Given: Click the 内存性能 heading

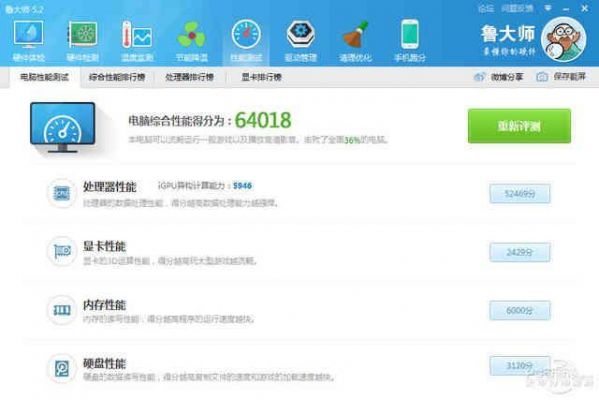Looking at the screenshot, I should point(104,305).
